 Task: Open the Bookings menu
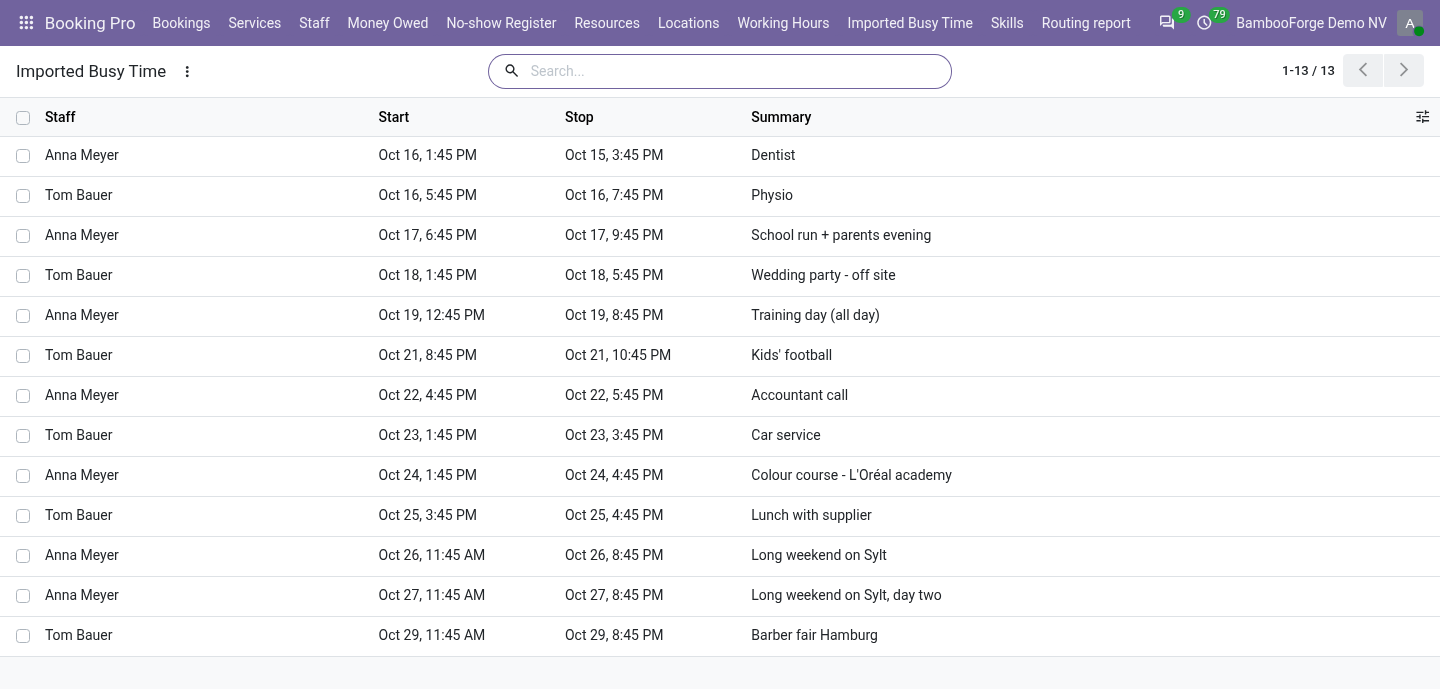click(x=181, y=23)
